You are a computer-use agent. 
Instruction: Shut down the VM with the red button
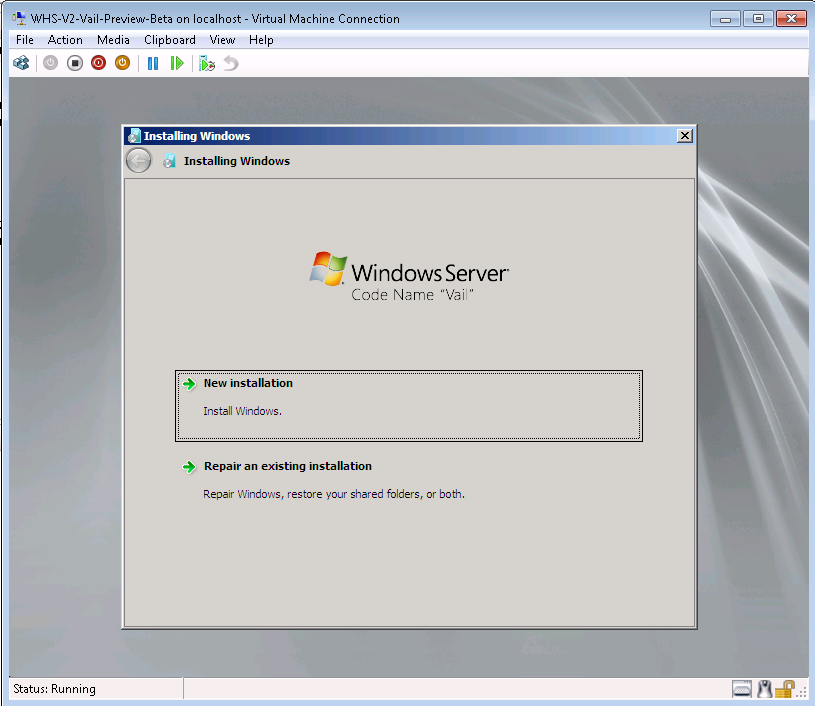point(98,63)
